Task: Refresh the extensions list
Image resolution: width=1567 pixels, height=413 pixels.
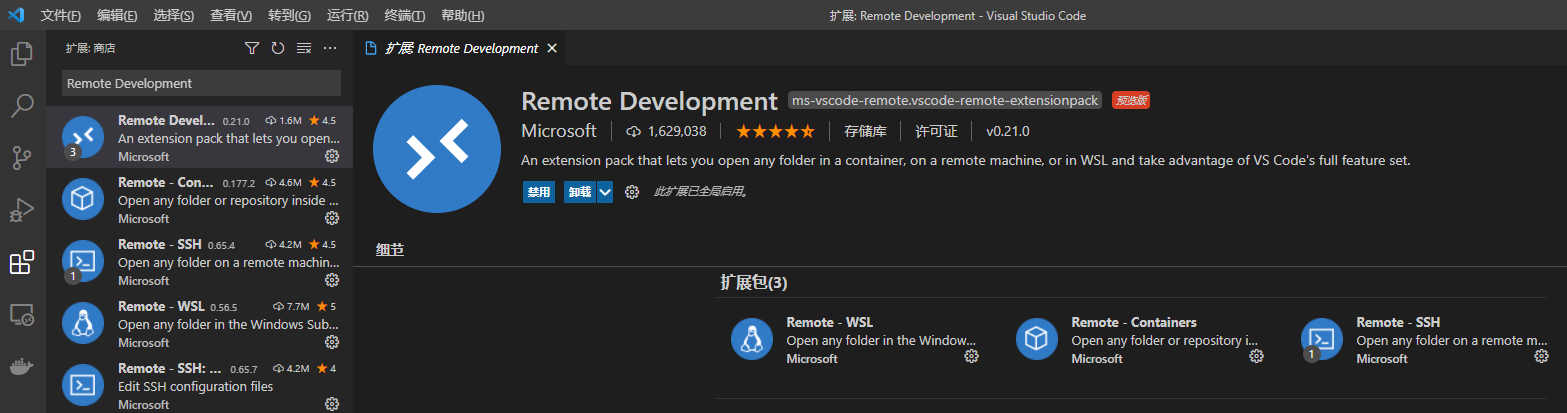Action: [278, 48]
